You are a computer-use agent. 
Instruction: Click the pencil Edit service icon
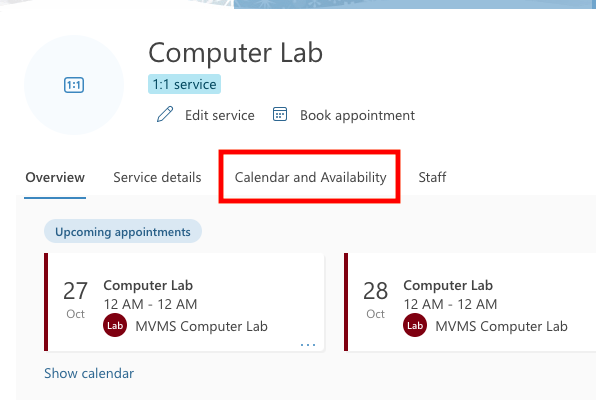165,114
